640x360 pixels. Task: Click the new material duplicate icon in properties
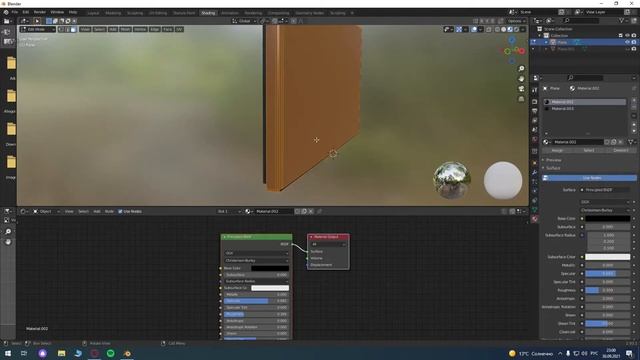(x=613, y=142)
